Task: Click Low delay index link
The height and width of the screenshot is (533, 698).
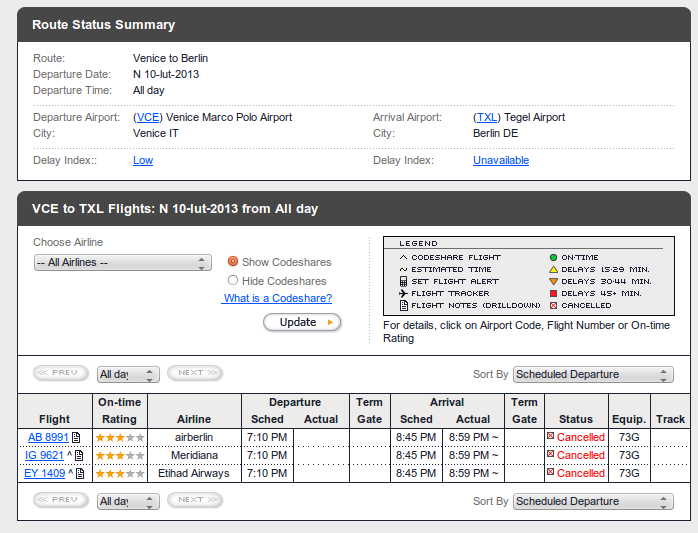Action: 143,160
